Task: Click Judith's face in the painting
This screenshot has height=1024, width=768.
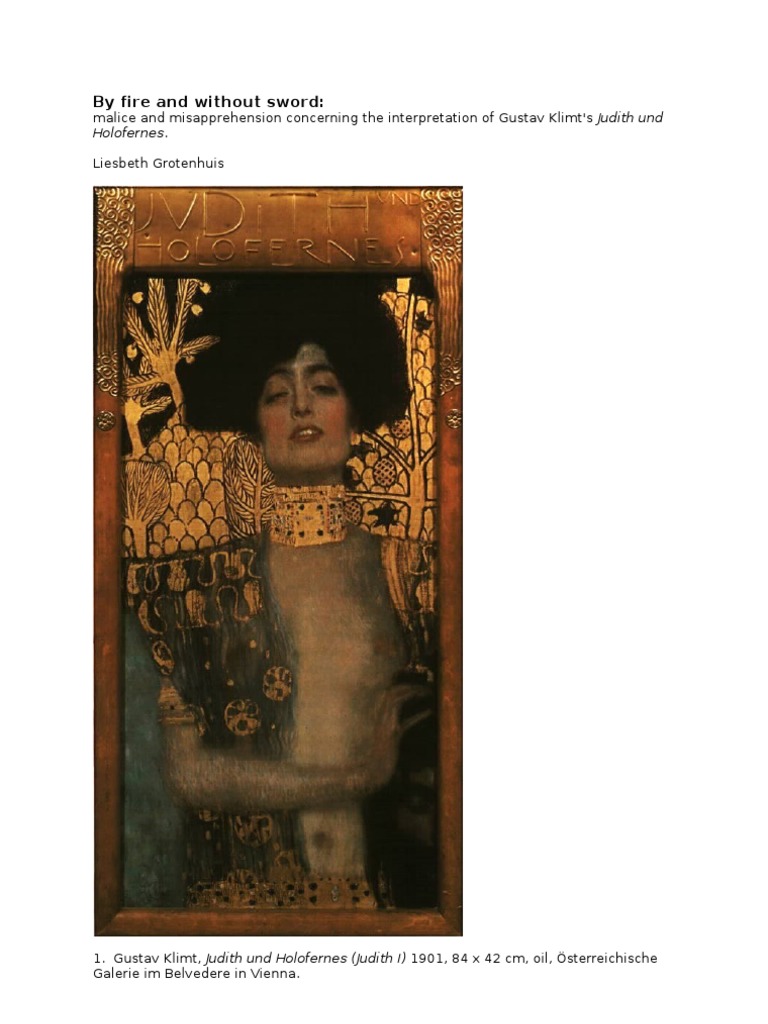Action: [x=304, y=404]
